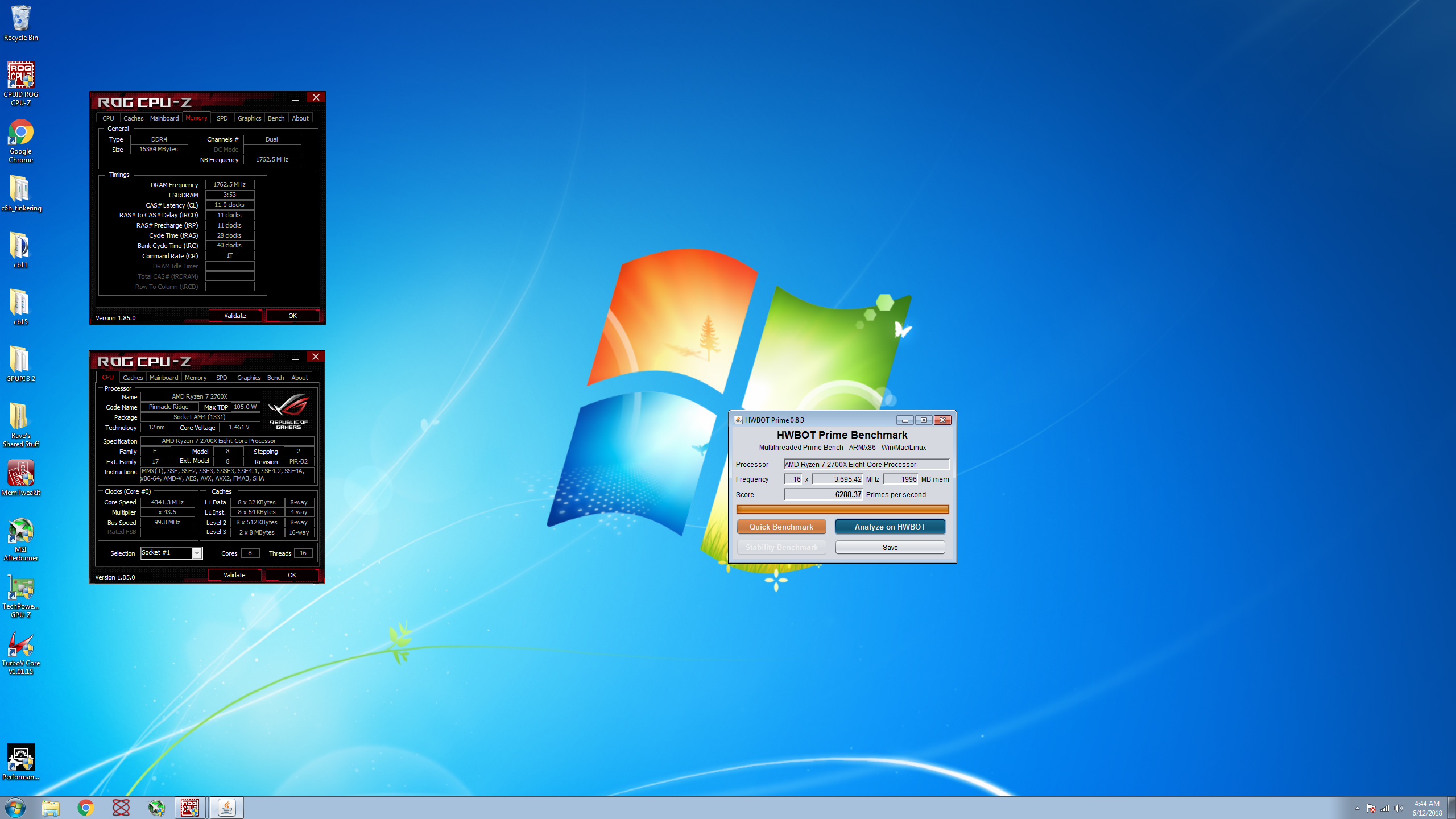Click the Windows Start orb

coord(15,808)
